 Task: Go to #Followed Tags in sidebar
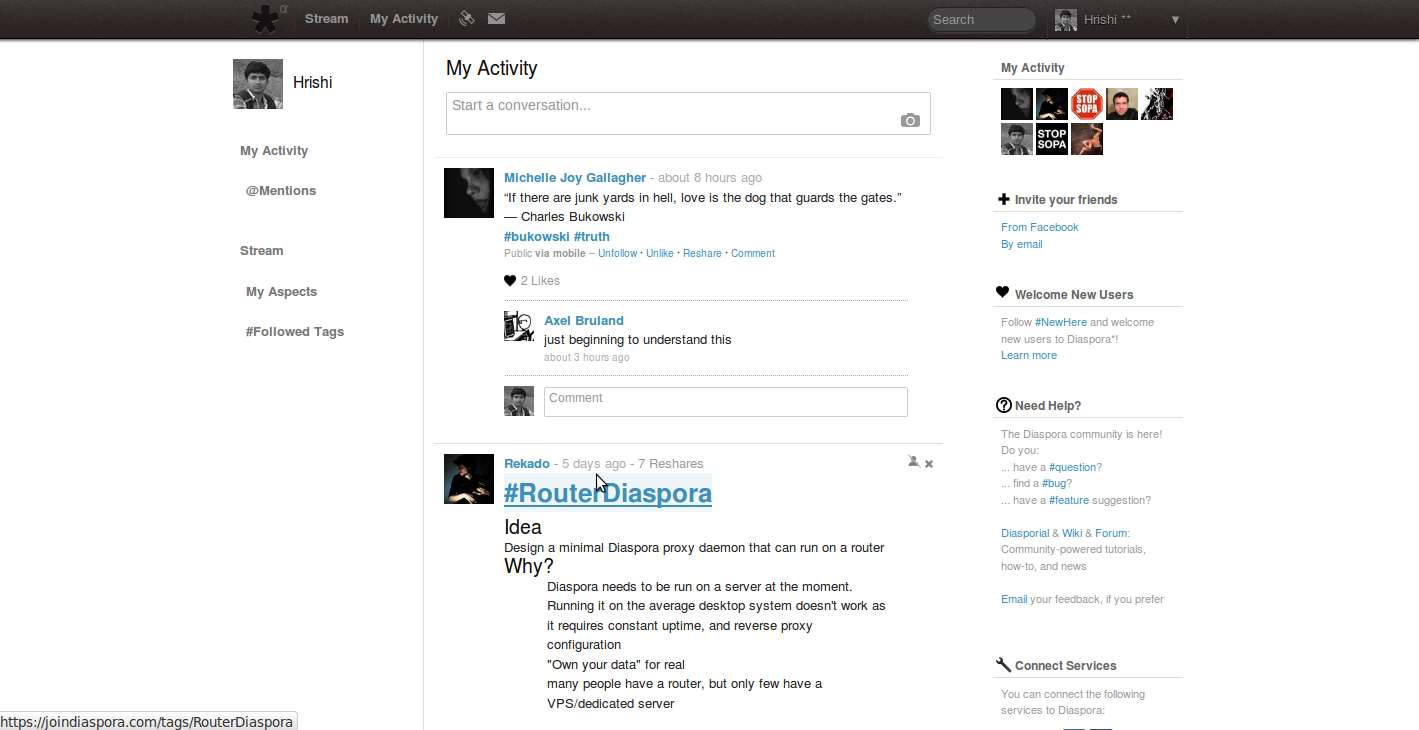(x=294, y=331)
